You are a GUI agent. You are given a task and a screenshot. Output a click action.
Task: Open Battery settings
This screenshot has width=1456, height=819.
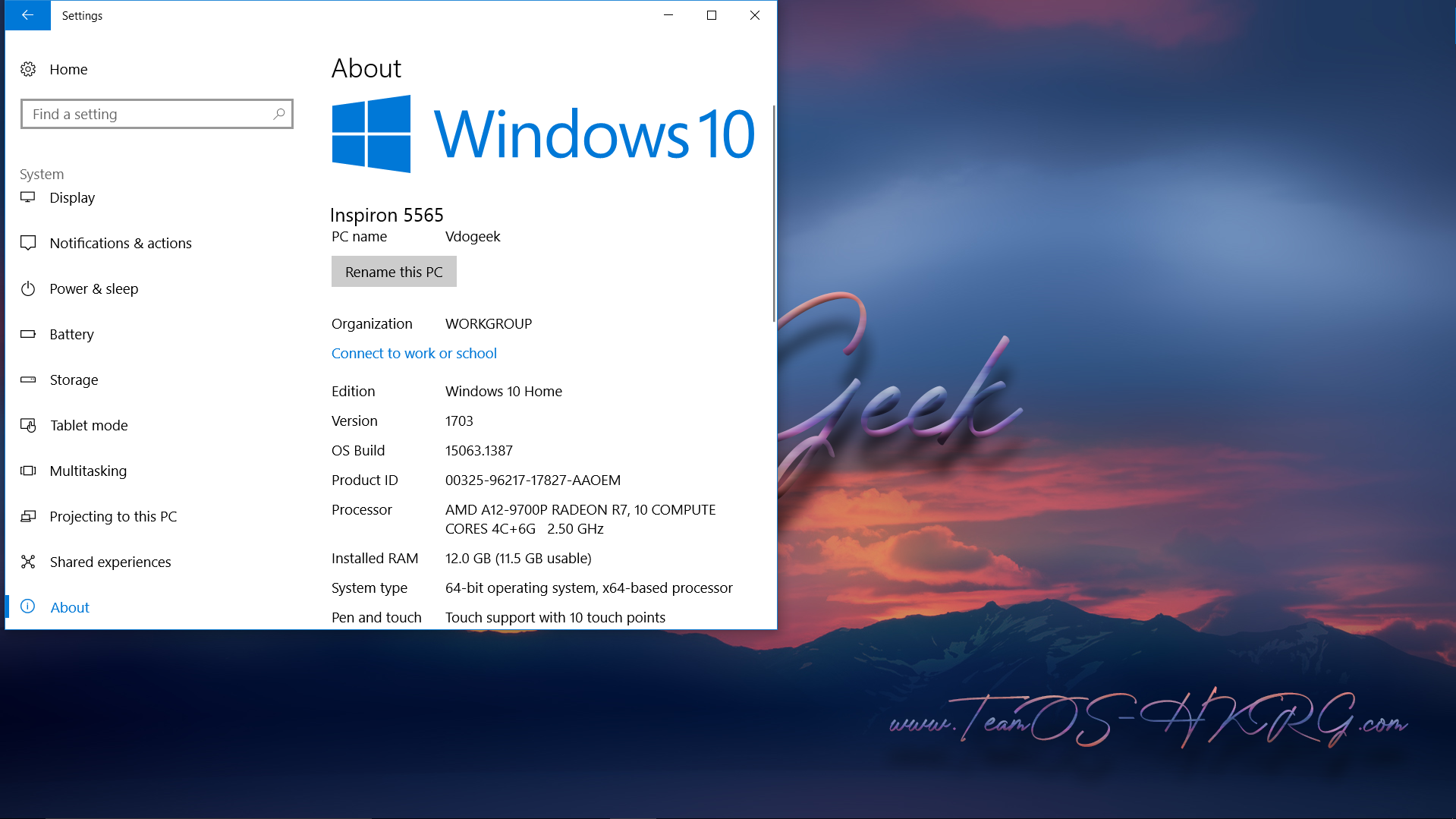[72, 334]
